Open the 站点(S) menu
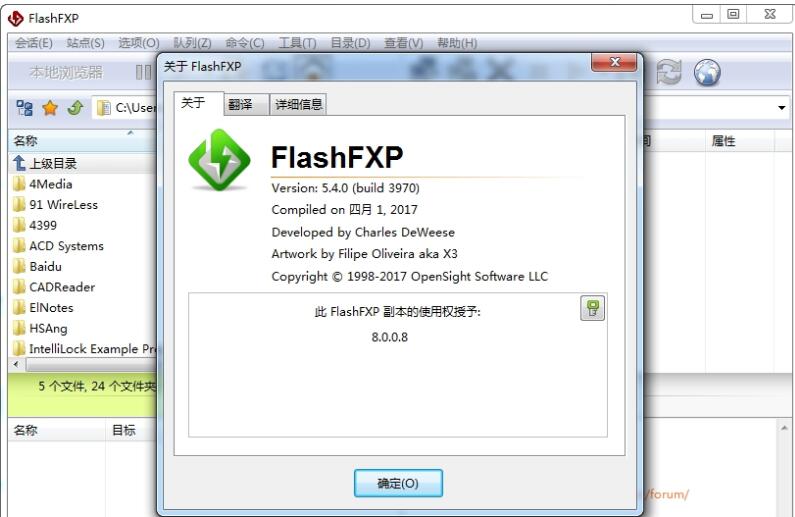 (x=85, y=43)
